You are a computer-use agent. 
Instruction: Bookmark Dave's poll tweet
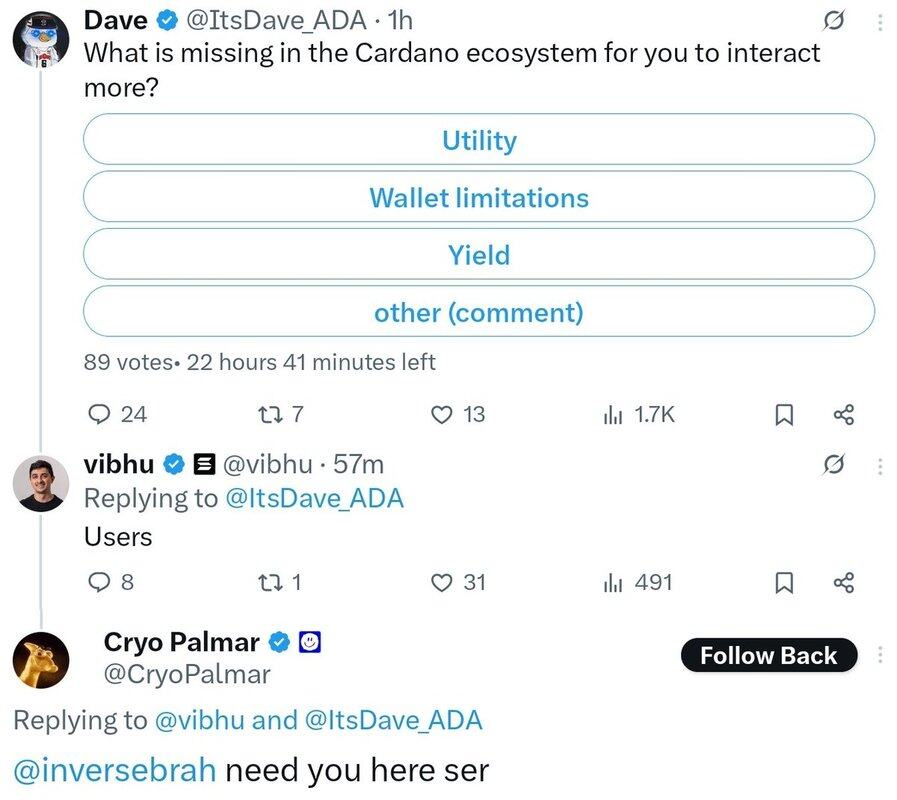click(785, 414)
